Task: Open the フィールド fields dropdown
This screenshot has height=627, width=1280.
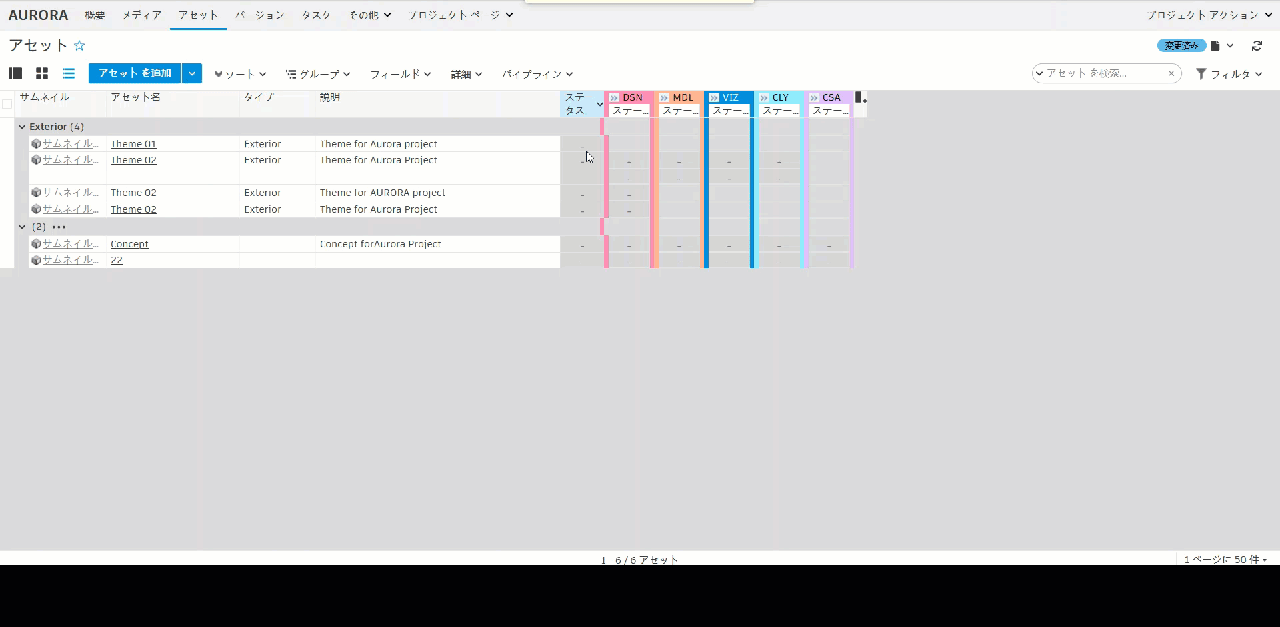Action: [400, 74]
